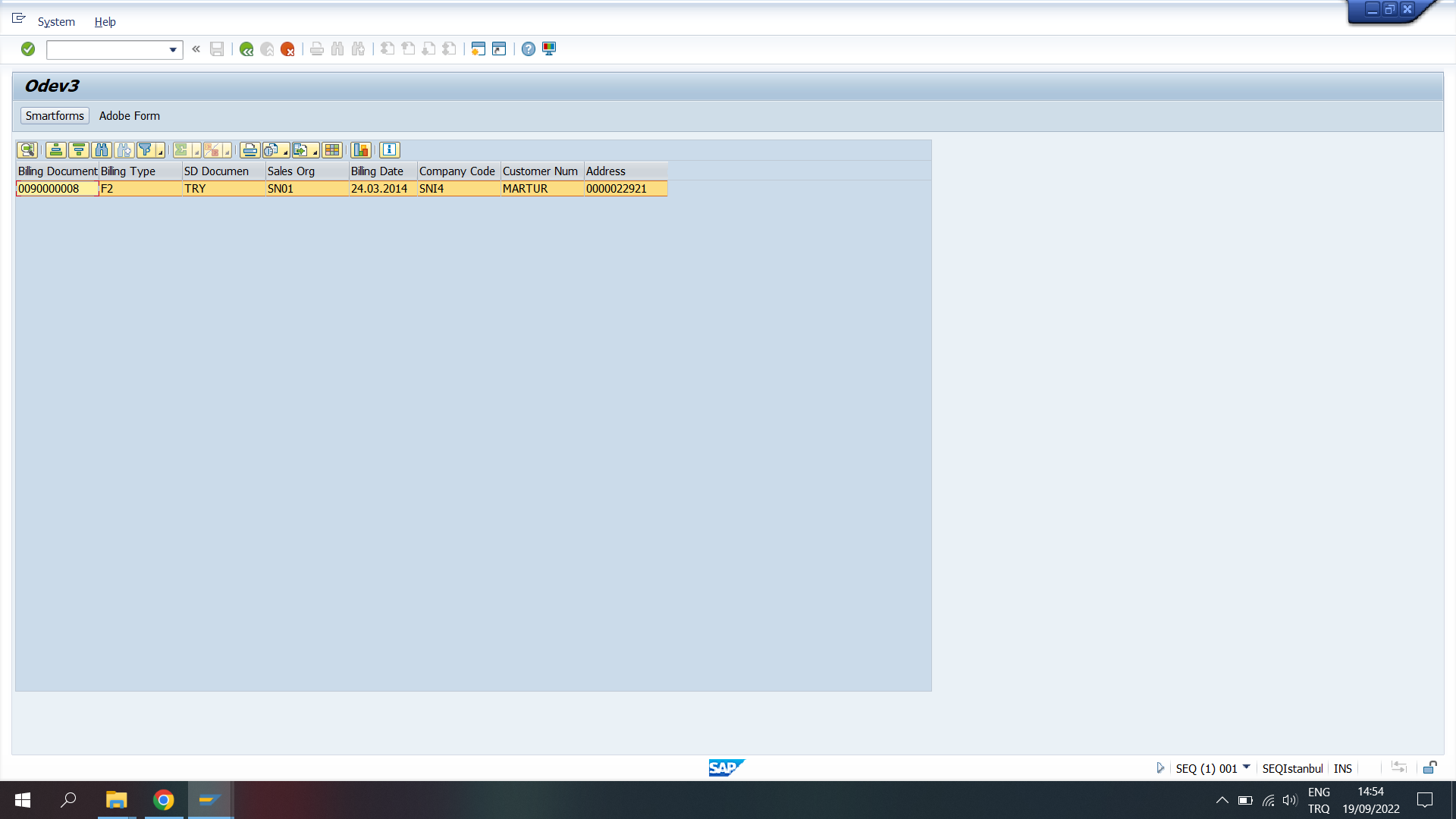The height and width of the screenshot is (819, 1456).
Task: Click the ALV information icon
Action: [389, 150]
